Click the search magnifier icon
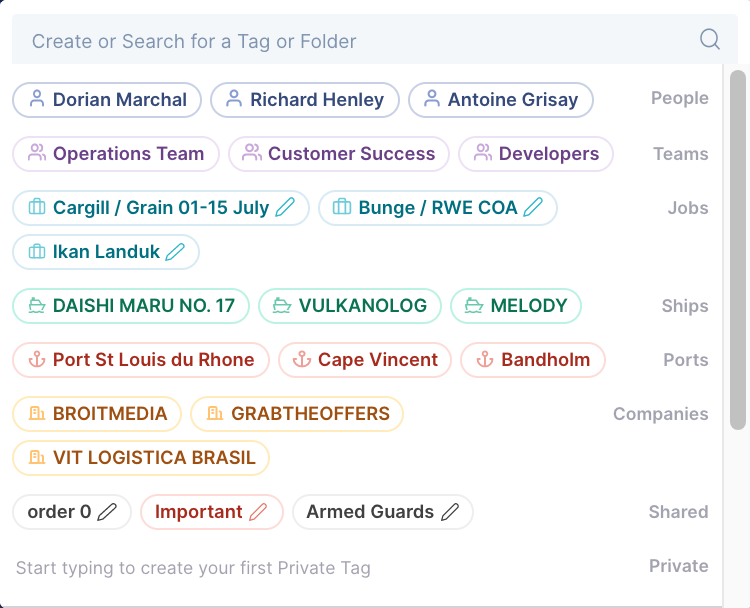Viewport: 750px width, 608px height. click(x=709, y=40)
